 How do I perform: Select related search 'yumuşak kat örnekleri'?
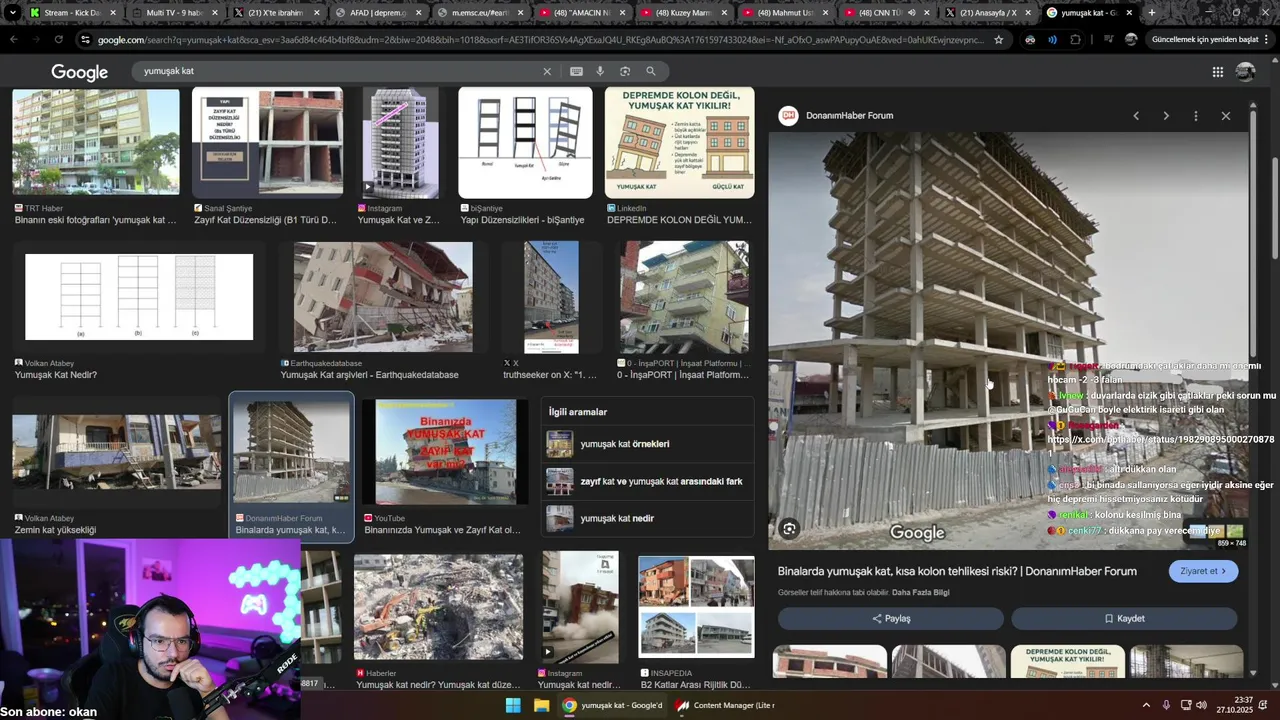point(649,444)
